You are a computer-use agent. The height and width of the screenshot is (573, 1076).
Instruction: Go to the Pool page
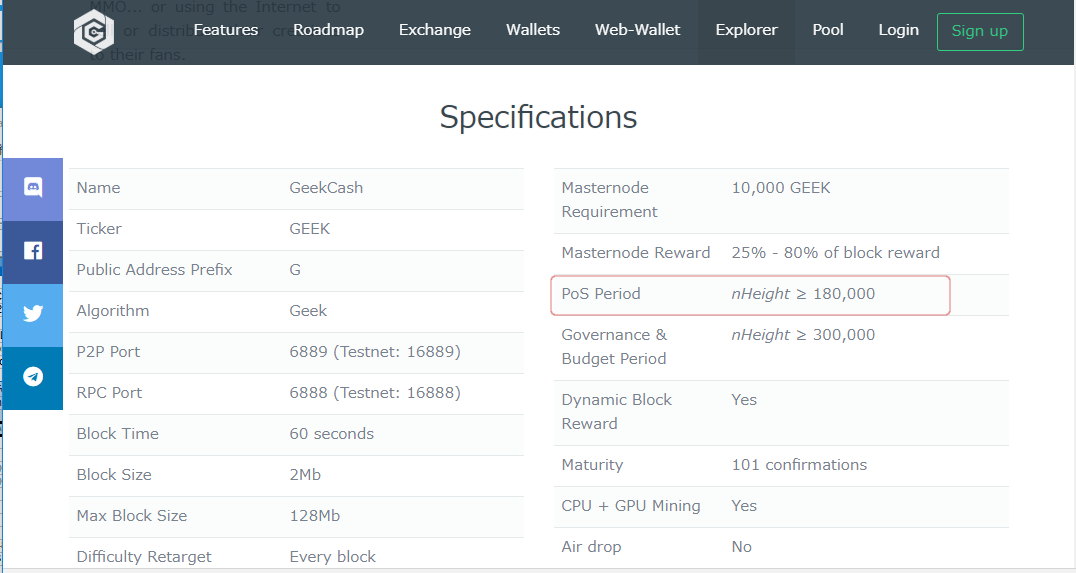(x=828, y=30)
